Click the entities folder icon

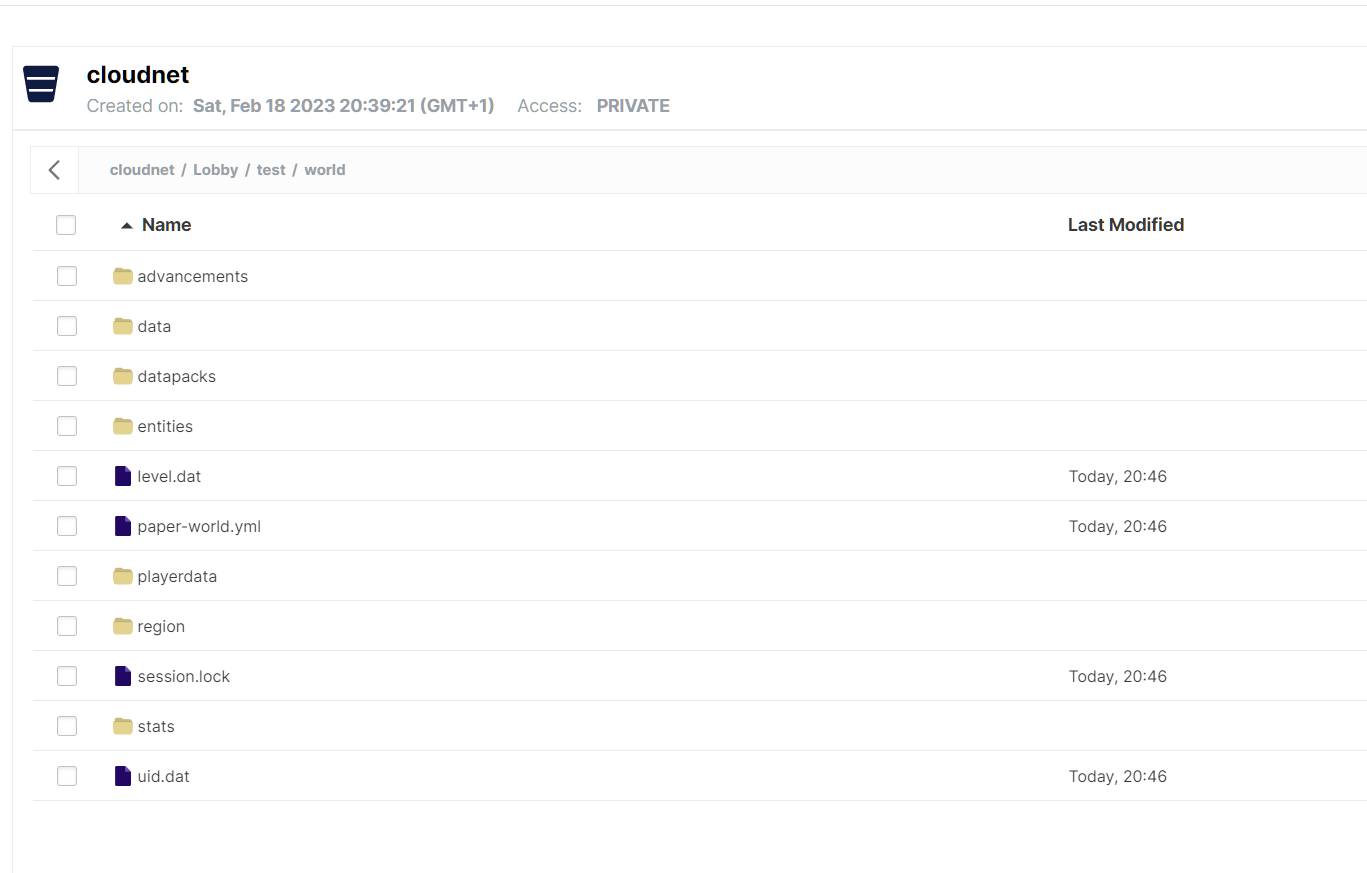tap(123, 426)
